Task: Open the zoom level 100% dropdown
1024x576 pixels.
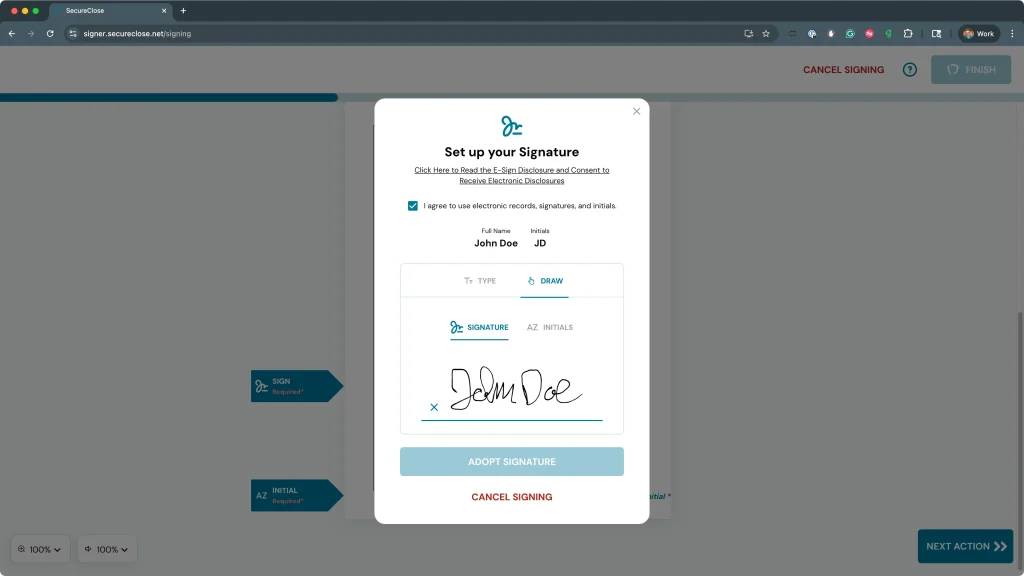Action: [40, 549]
